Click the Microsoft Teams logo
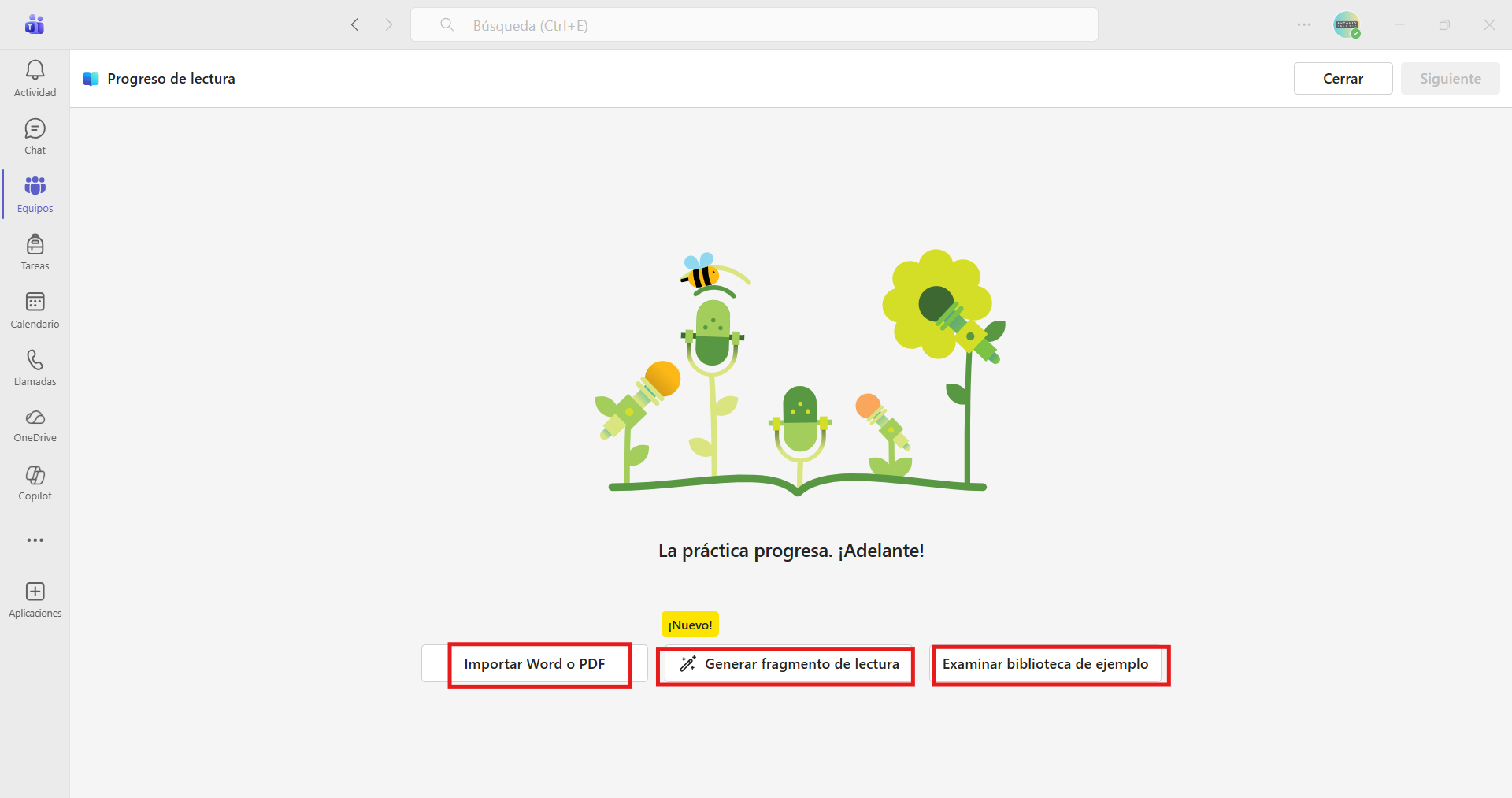1512x798 pixels. tap(35, 24)
